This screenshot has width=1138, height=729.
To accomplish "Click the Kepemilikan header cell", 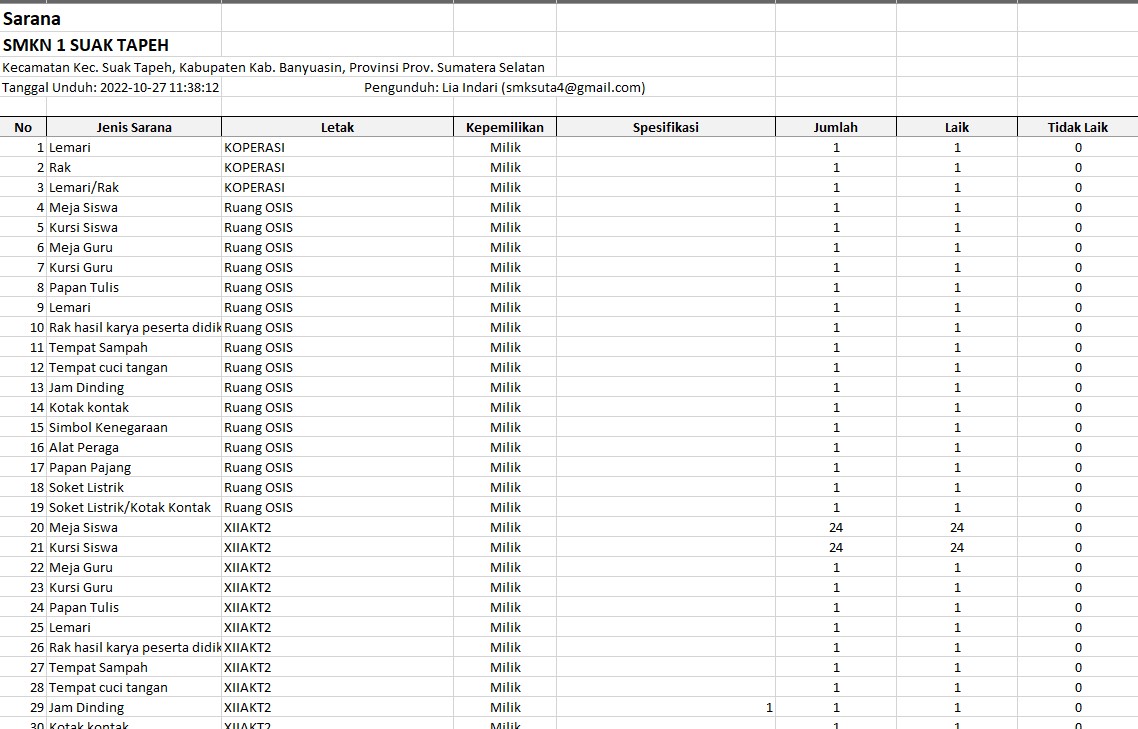I will (505, 127).
